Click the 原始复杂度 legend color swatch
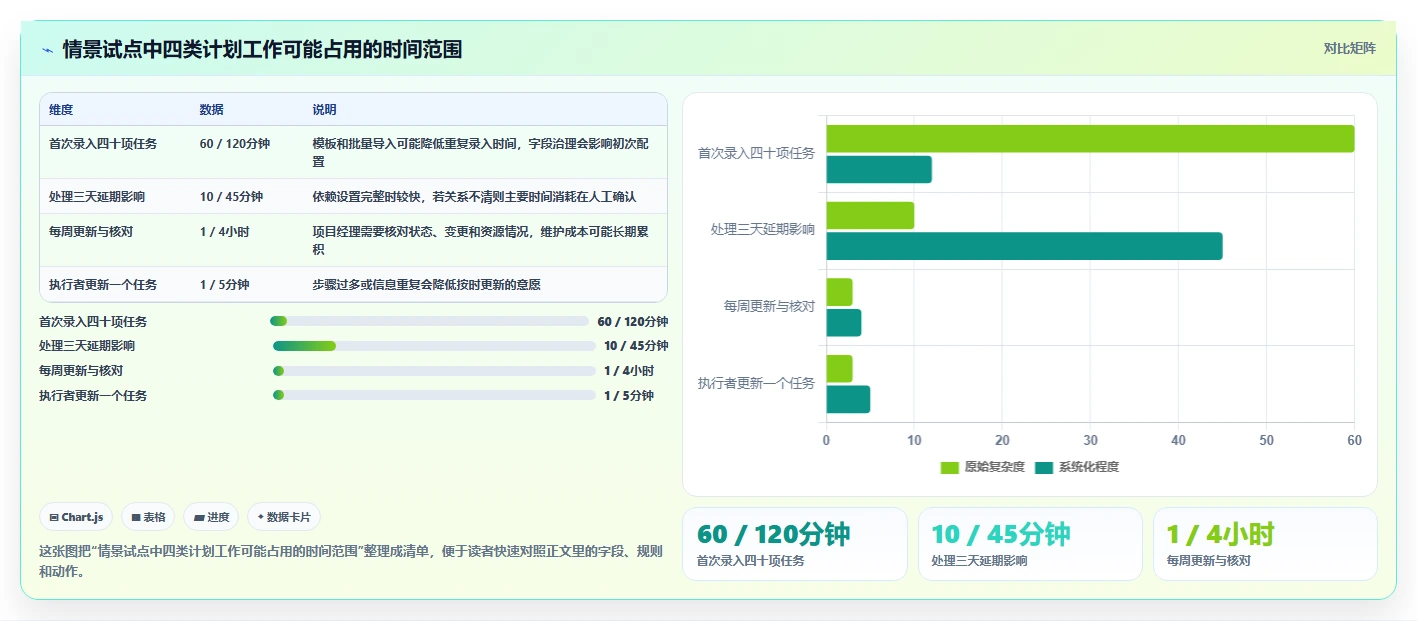This screenshot has width=1417, height=621. [950, 467]
